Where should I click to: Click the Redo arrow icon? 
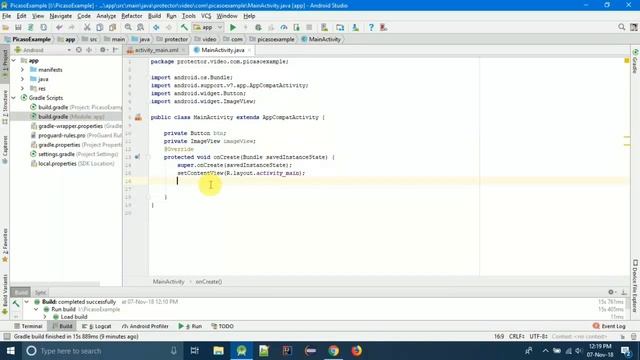pos(71,27)
